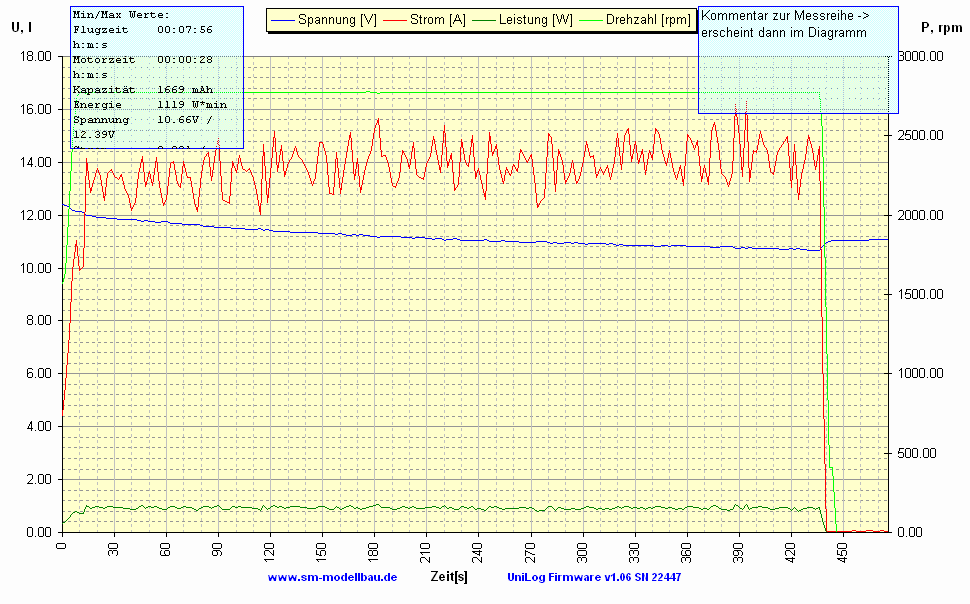Click the red Strom legend line swatch
This screenshot has width=970, height=604.
tap(395, 19)
